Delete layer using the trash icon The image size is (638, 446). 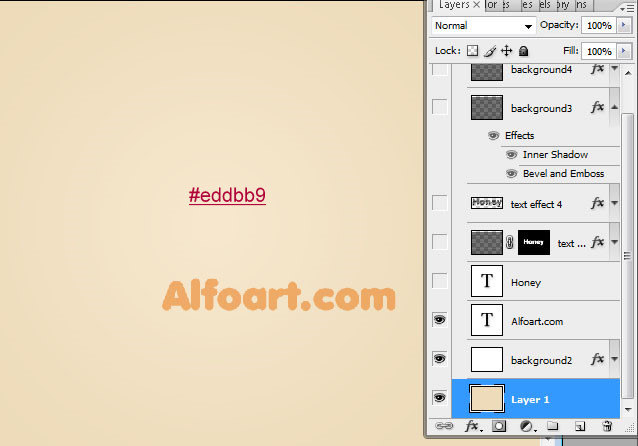(607, 427)
